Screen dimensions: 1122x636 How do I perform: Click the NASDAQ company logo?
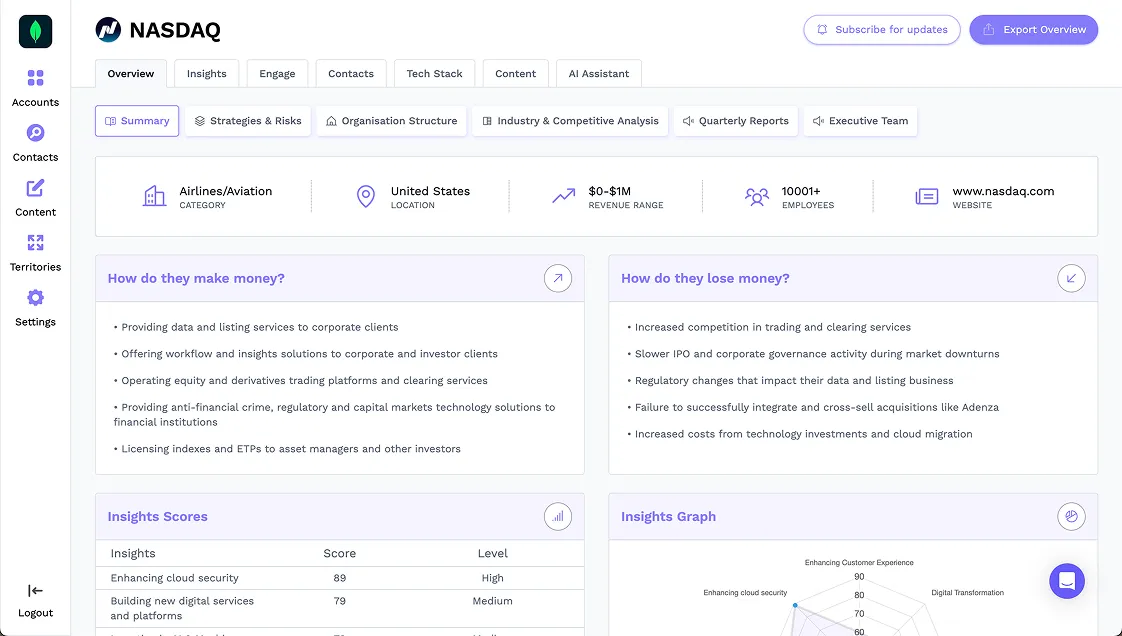(x=108, y=30)
